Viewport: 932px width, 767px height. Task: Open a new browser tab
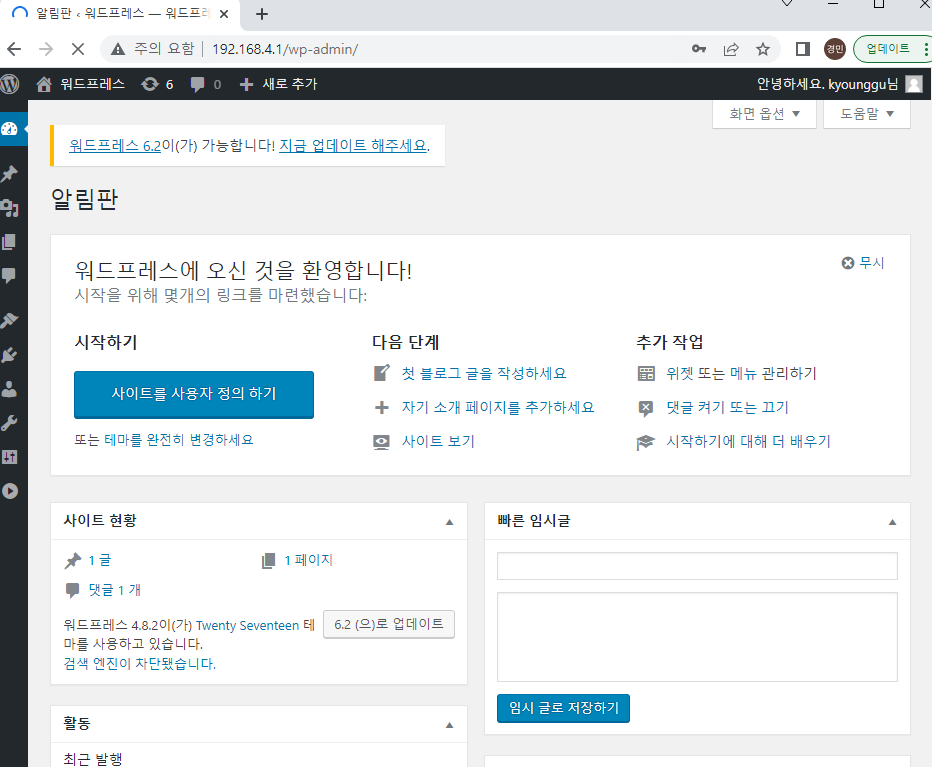tap(262, 14)
